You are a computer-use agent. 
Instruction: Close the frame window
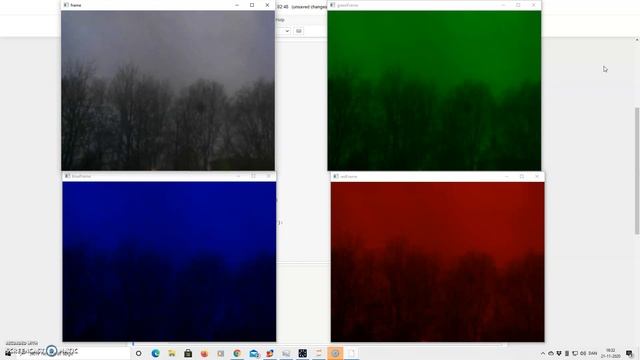click(267, 5)
